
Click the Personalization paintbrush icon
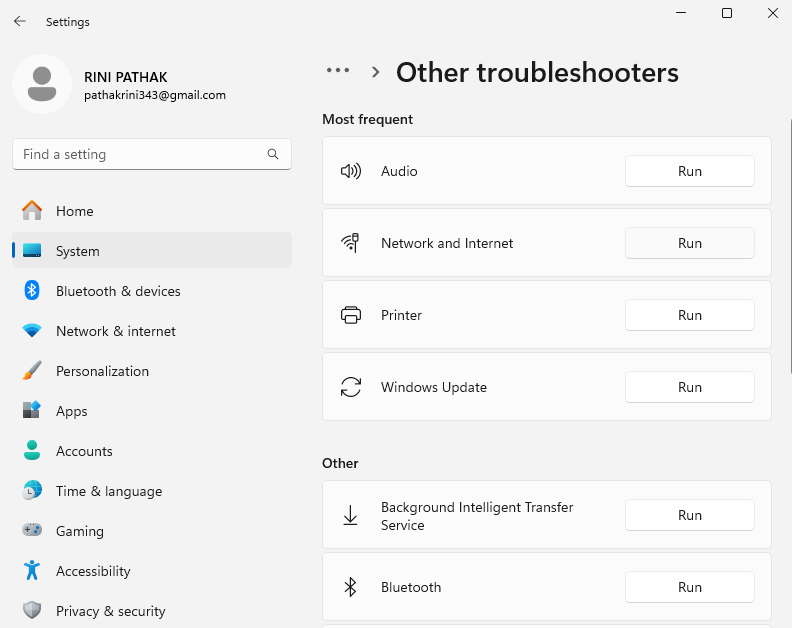32,371
